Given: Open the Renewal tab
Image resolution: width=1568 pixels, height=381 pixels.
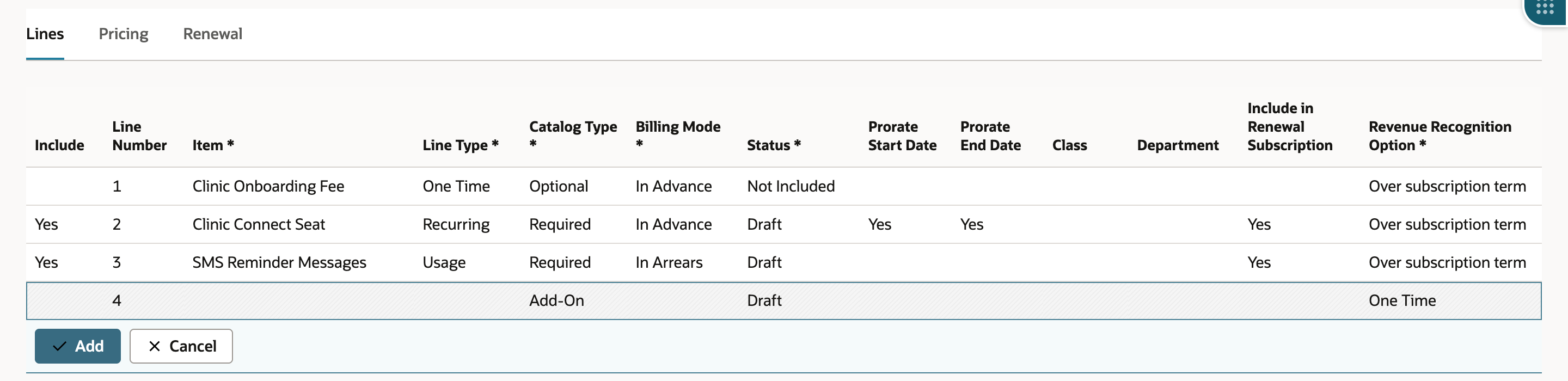Looking at the screenshot, I should [x=212, y=34].
